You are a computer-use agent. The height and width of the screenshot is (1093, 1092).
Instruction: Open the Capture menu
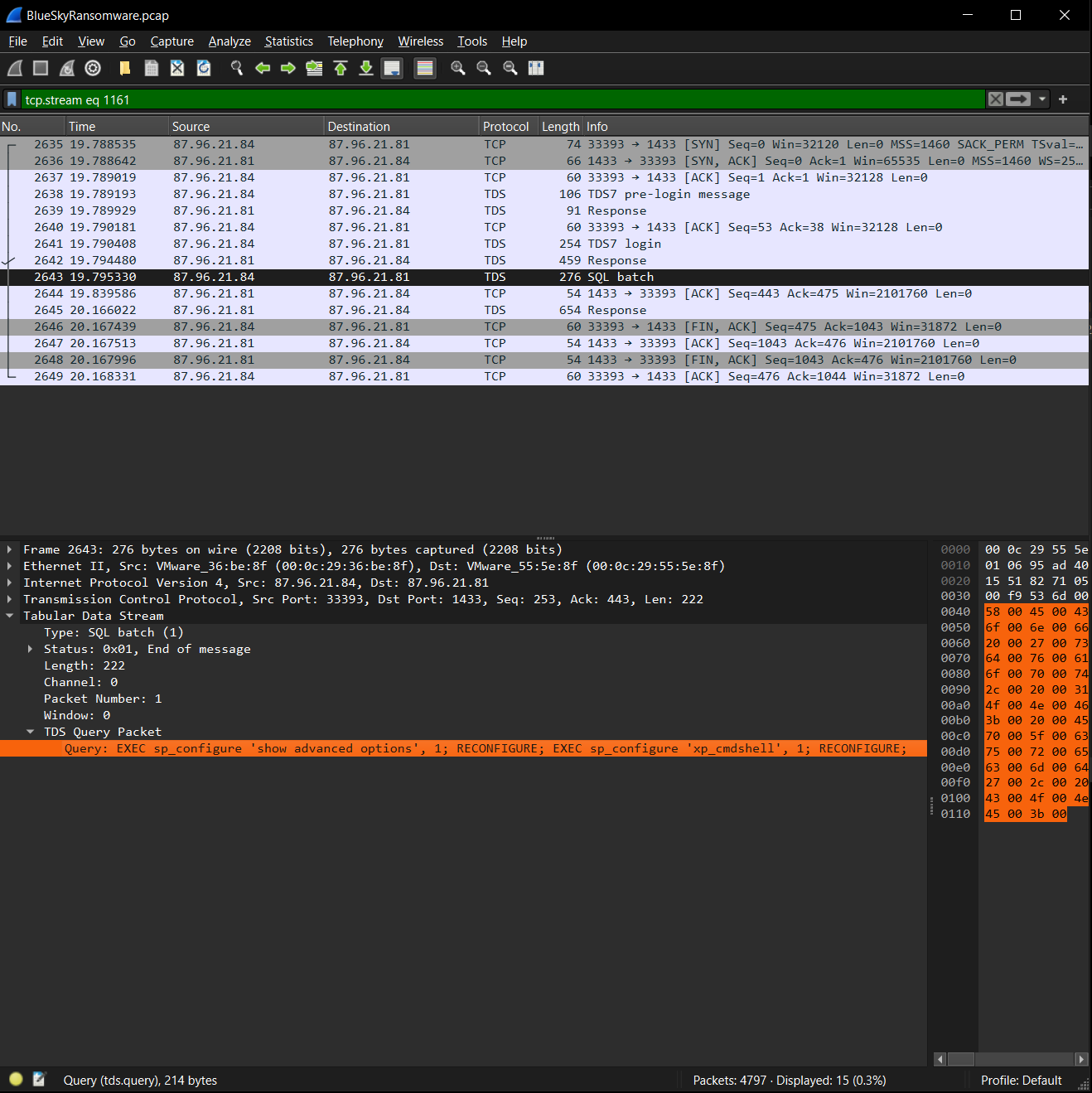tap(172, 41)
